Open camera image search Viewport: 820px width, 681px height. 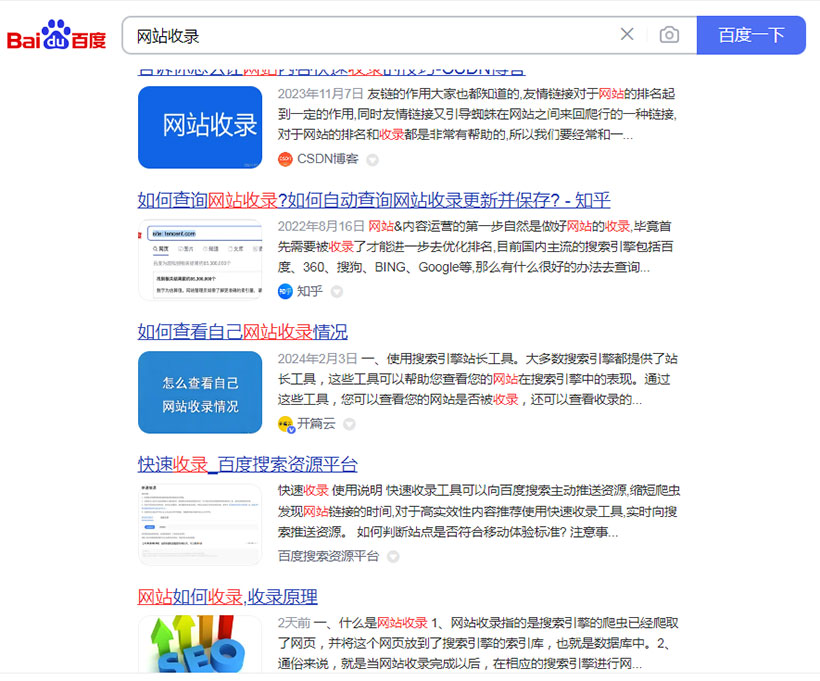coord(669,35)
